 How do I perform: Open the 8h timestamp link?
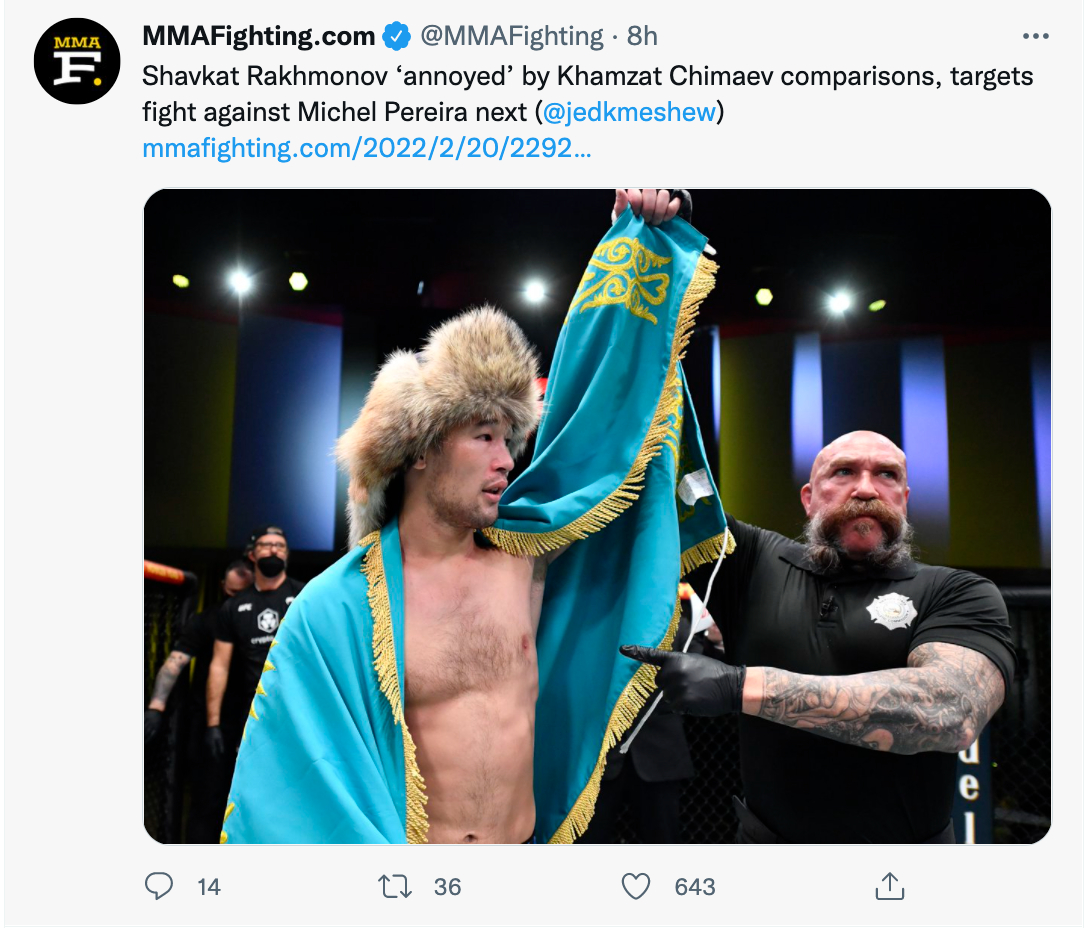pyautogui.click(x=642, y=36)
